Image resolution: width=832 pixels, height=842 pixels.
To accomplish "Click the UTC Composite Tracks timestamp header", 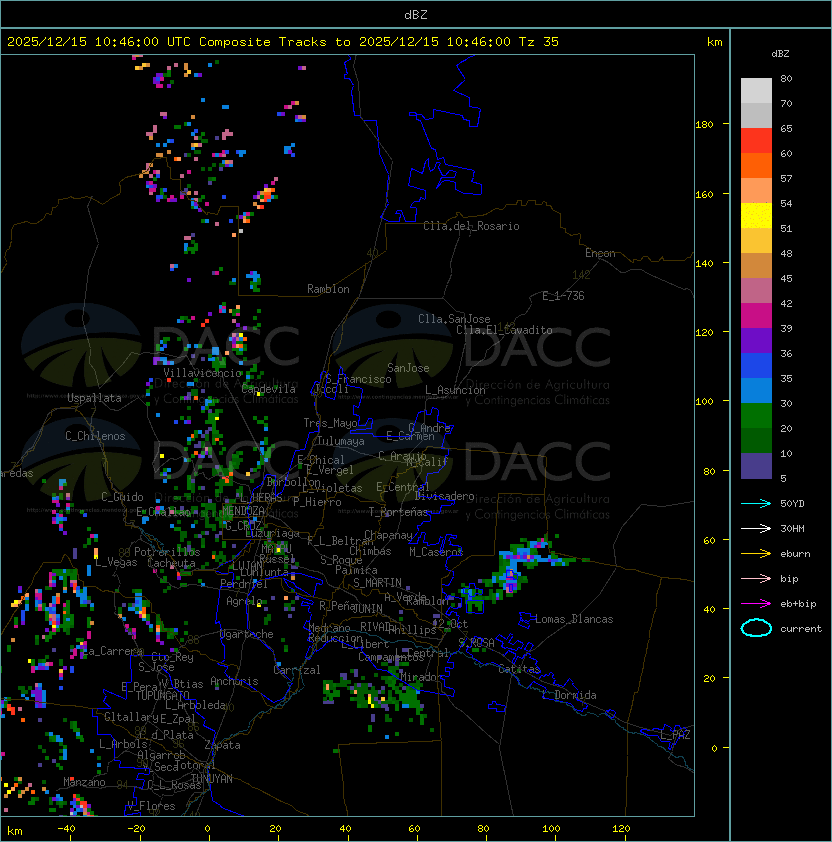I will pyautogui.click(x=283, y=42).
